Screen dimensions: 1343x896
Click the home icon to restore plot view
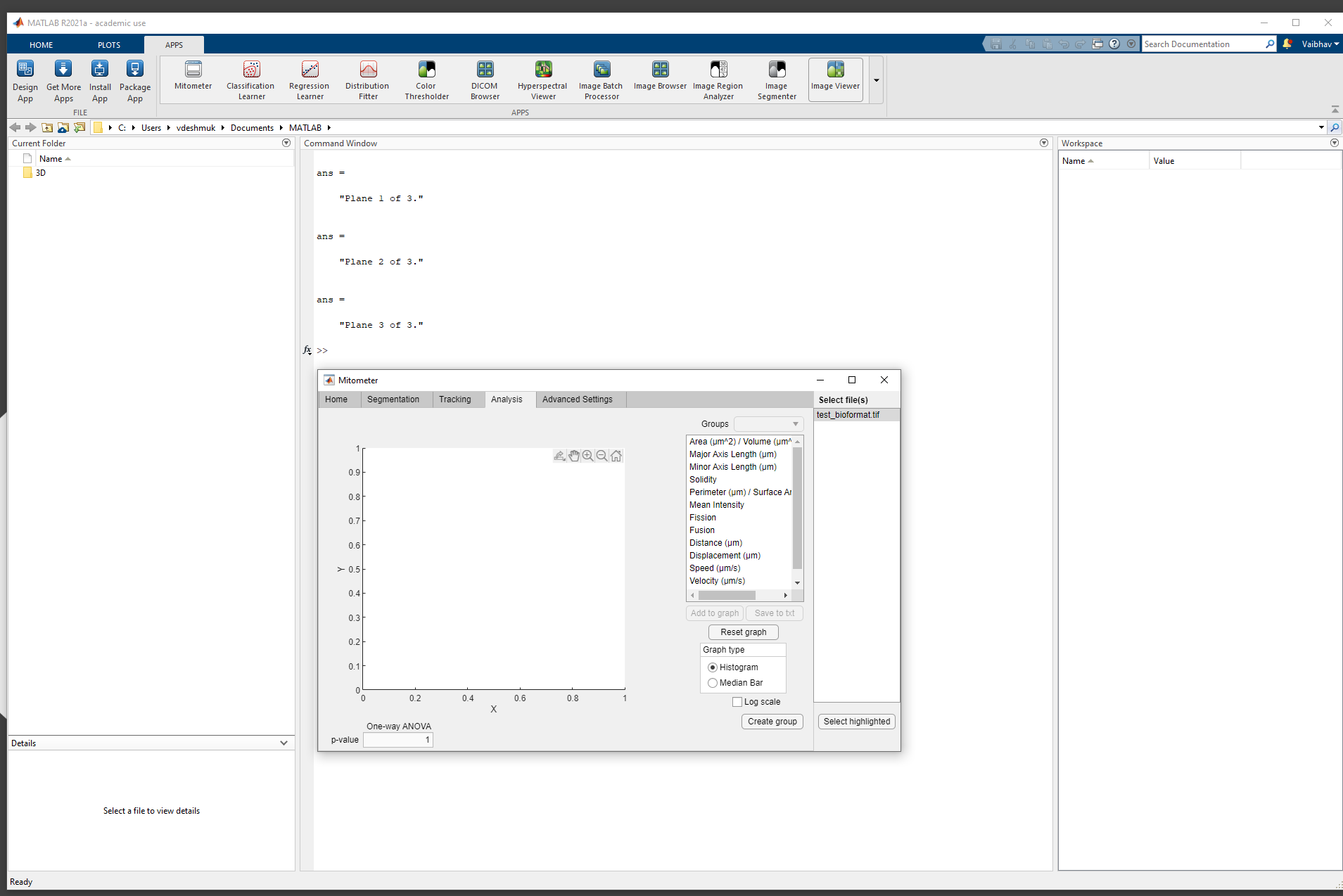[616, 455]
